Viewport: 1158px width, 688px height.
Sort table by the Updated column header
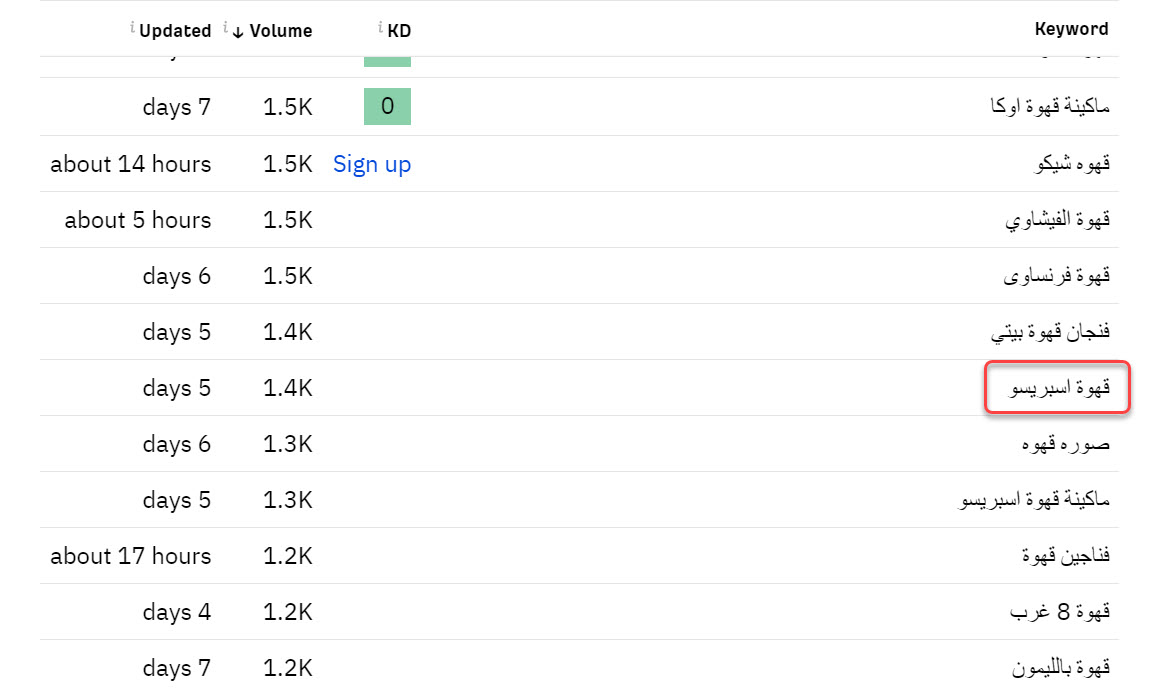pyautogui.click(x=175, y=31)
